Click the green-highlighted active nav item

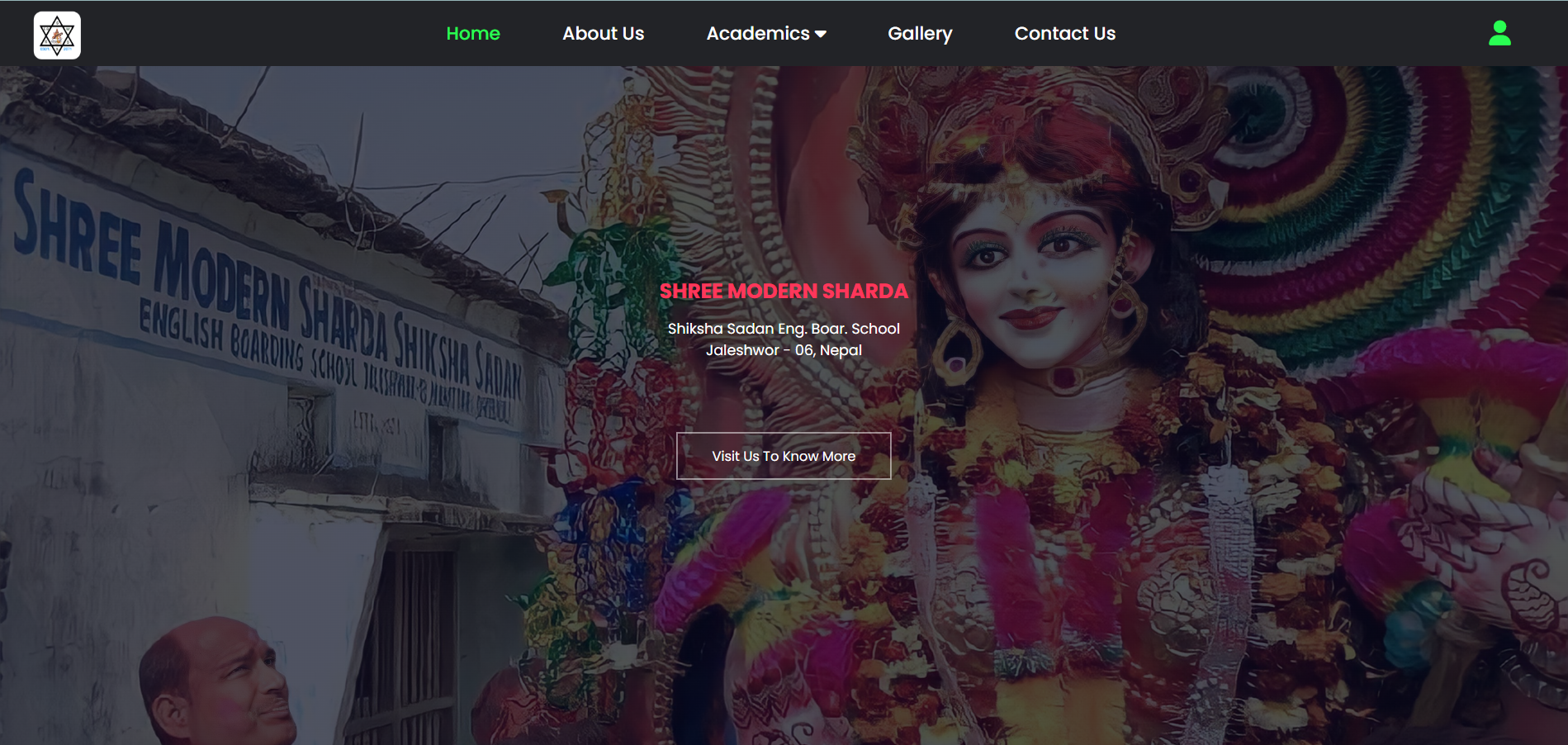472,33
